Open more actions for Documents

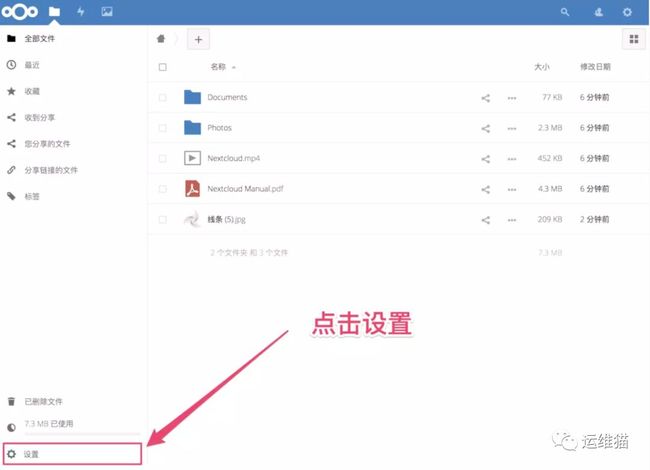(512, 98)
